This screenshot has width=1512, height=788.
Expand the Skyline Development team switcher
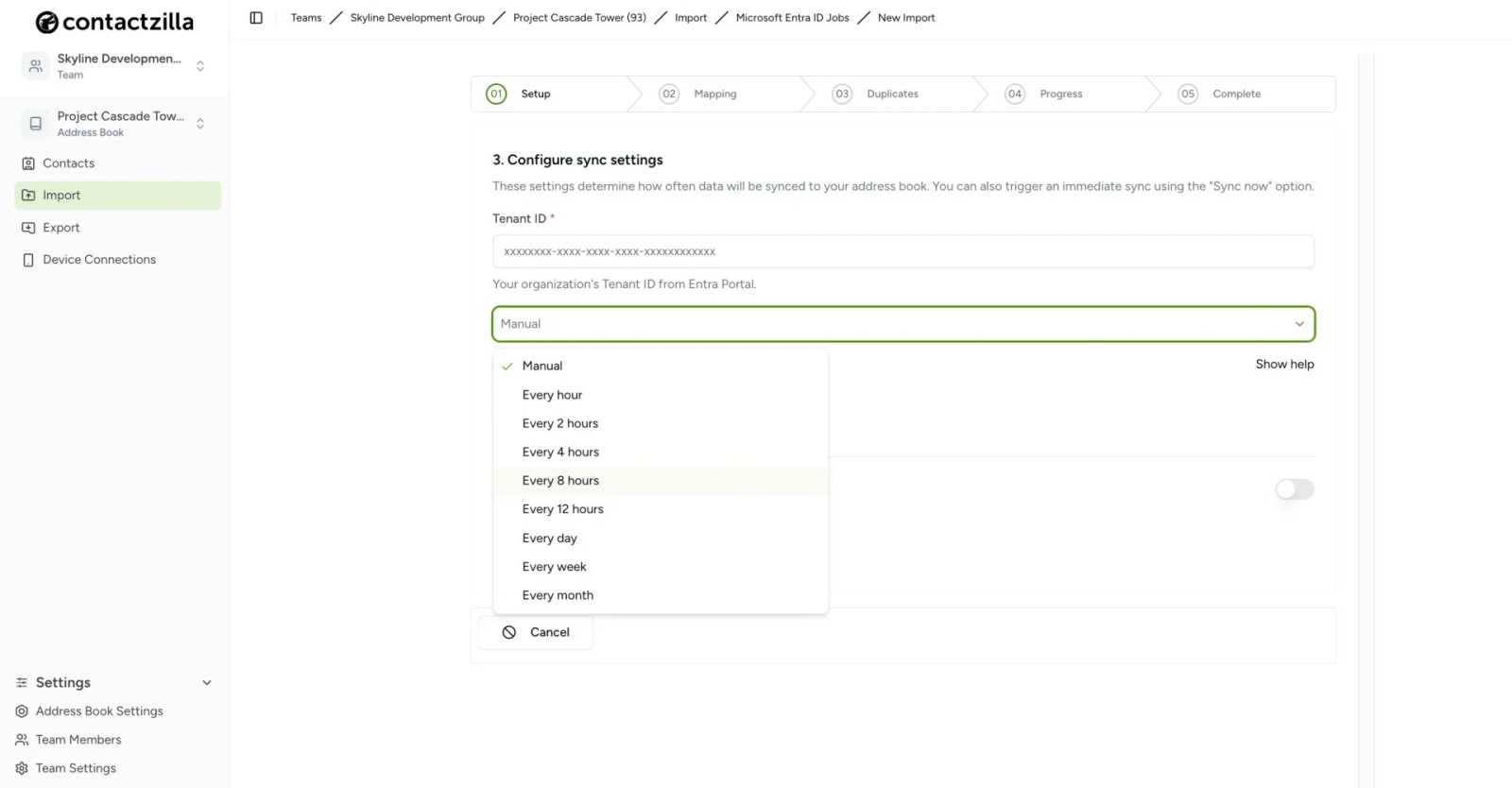click(199, 66)
